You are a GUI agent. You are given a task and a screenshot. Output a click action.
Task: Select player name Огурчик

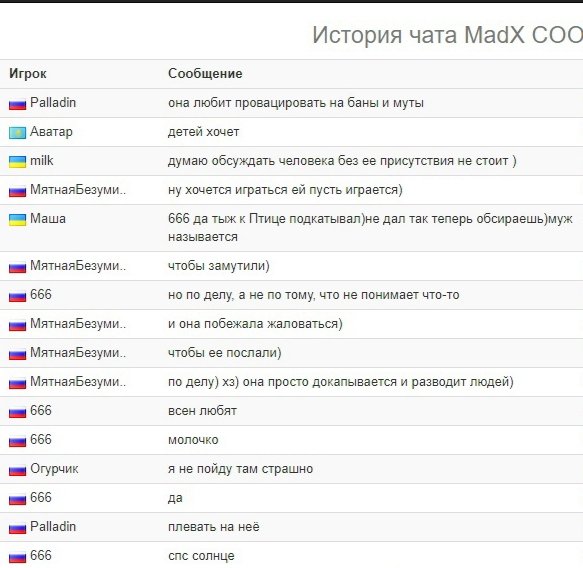click(x=54, y=469)
